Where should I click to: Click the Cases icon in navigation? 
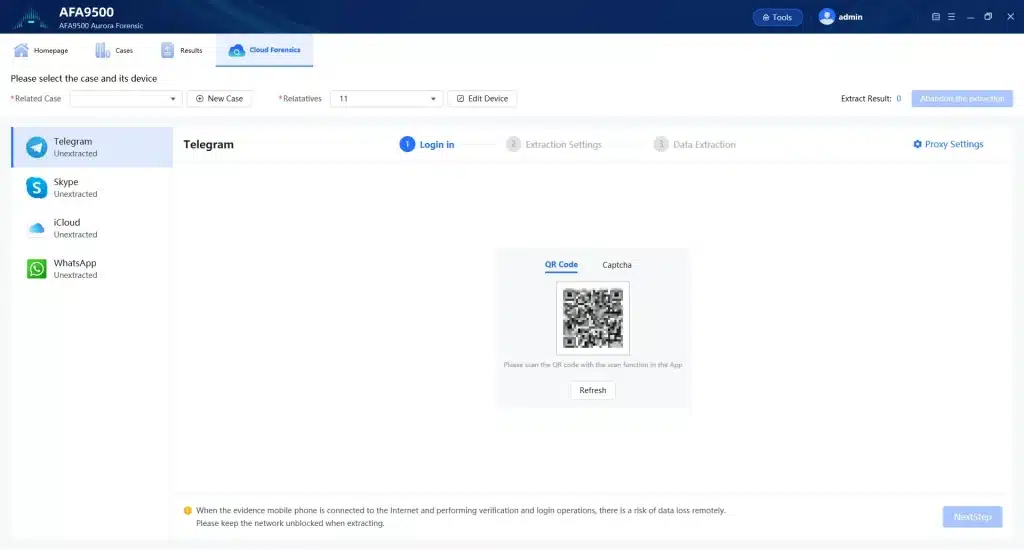tap(103, 50)
